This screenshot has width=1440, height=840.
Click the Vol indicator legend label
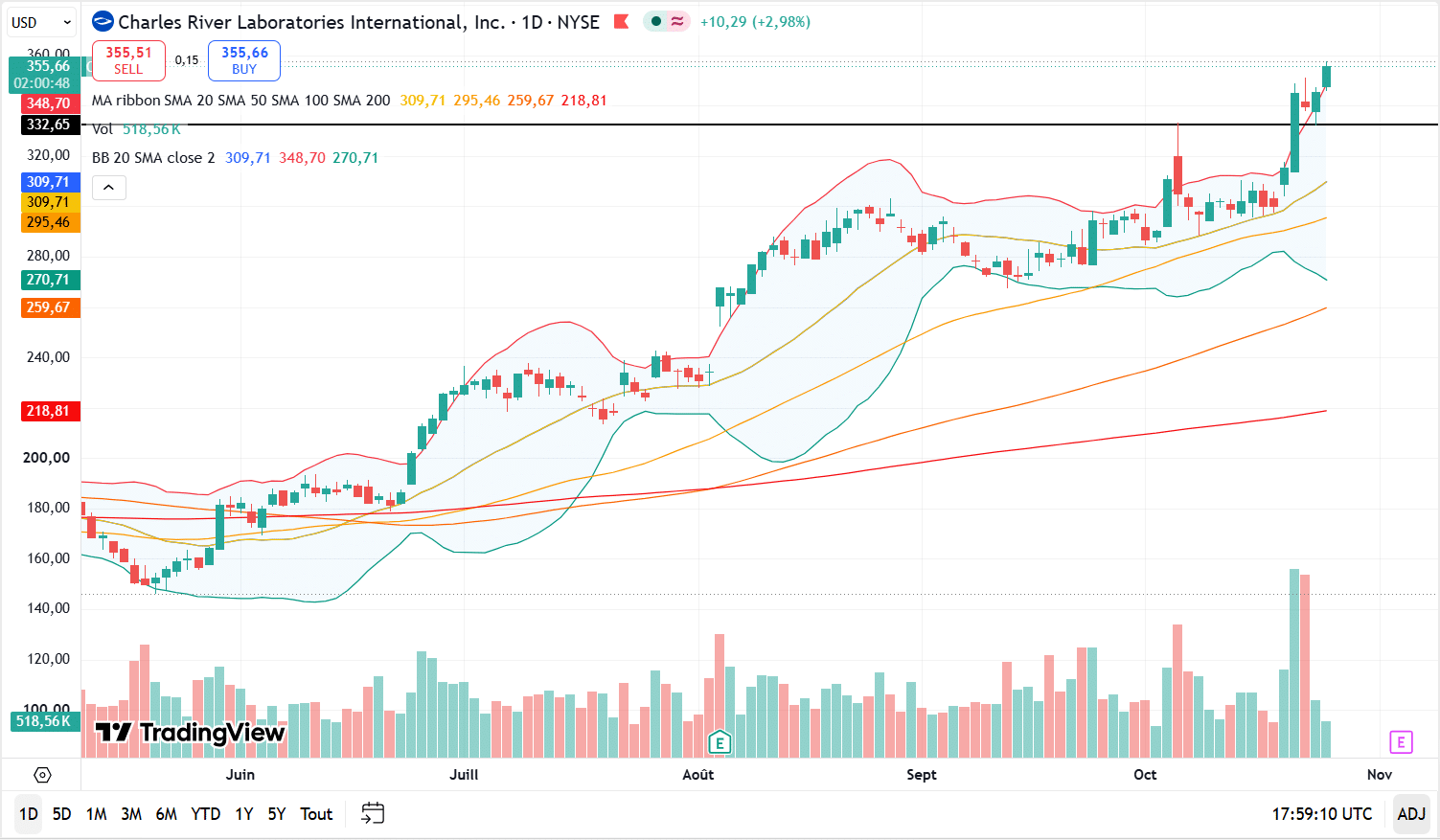(x=103, y=129)
